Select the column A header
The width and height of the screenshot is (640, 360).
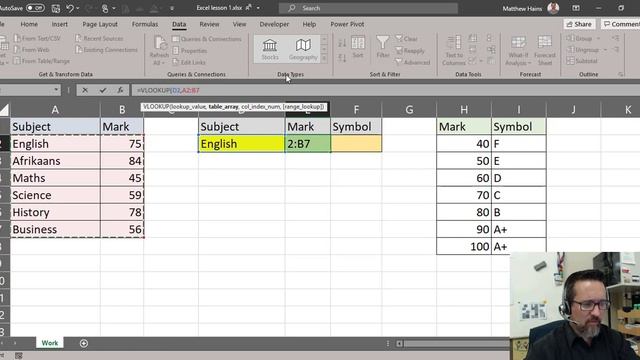(55, 110)
